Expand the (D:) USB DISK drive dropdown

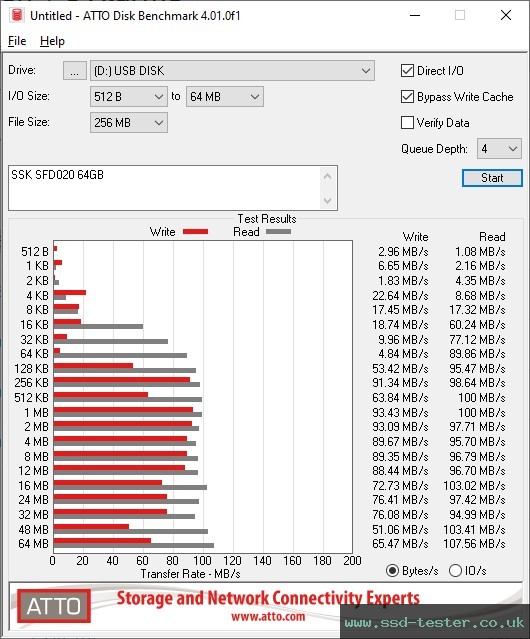pos(232,71)
